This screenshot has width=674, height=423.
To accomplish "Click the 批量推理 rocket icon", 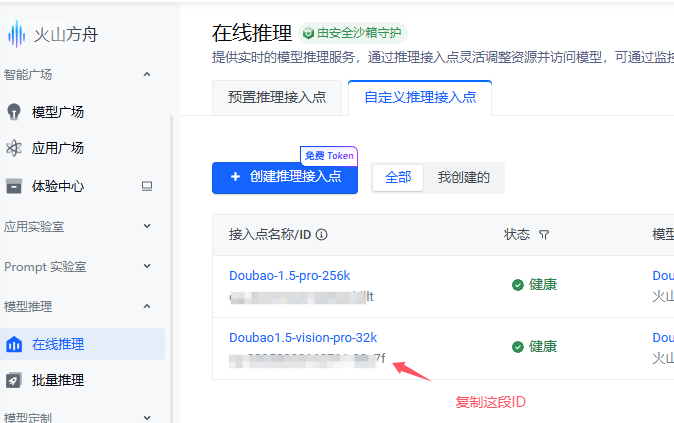I will (14, 380).
